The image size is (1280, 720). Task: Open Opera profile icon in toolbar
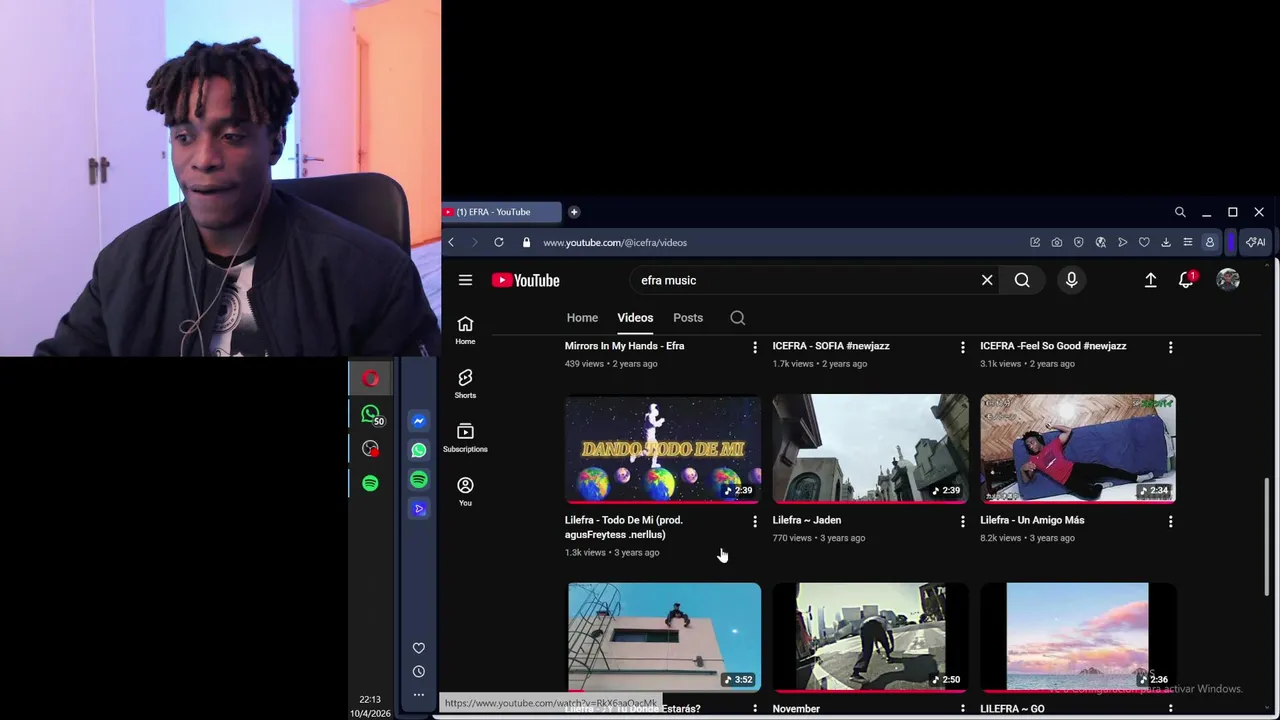point(1210,242)
